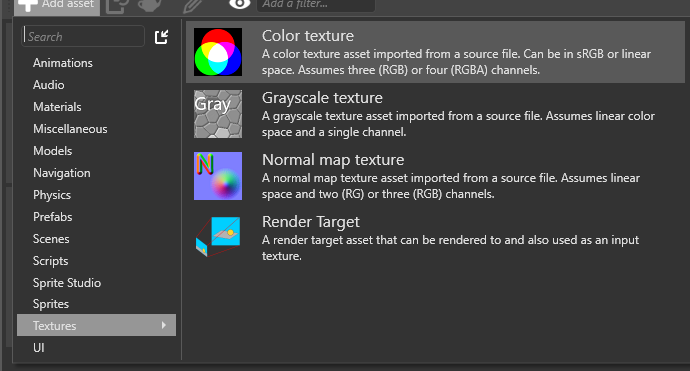Choose the Normal map texture title

coord(333,160)
